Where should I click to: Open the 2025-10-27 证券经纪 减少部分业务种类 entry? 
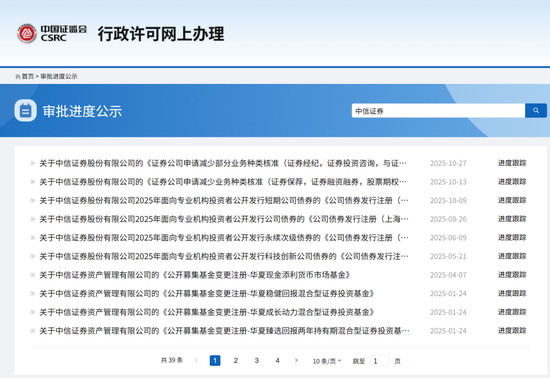click(x=223, y=163)
